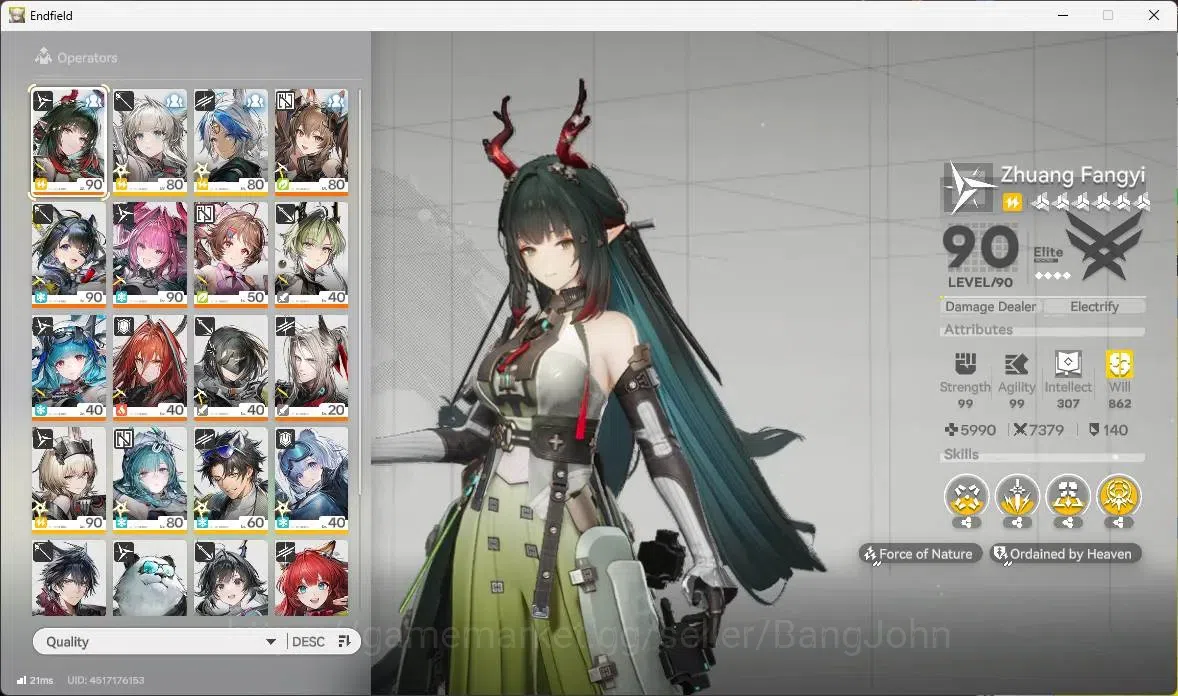Select the light-green-haired level 40 operator
This screenshot has width=1178, height=696.
311,254
